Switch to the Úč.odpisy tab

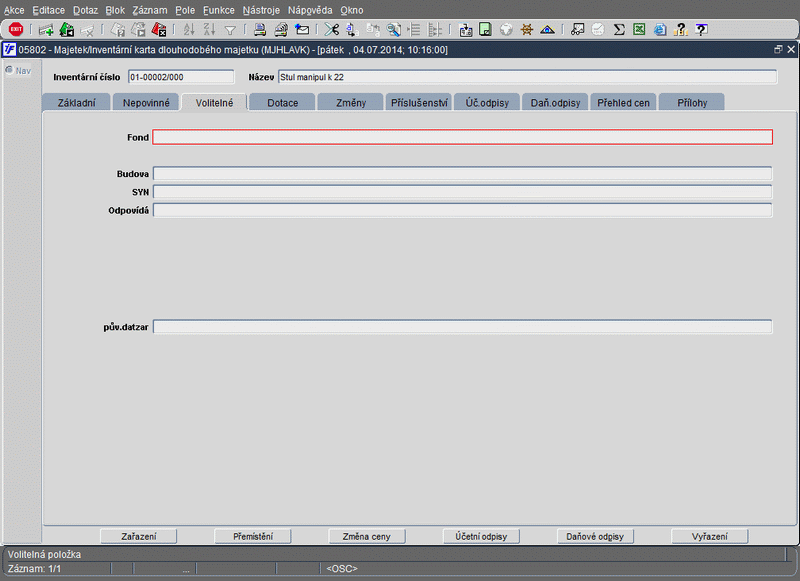coord(487,103)
